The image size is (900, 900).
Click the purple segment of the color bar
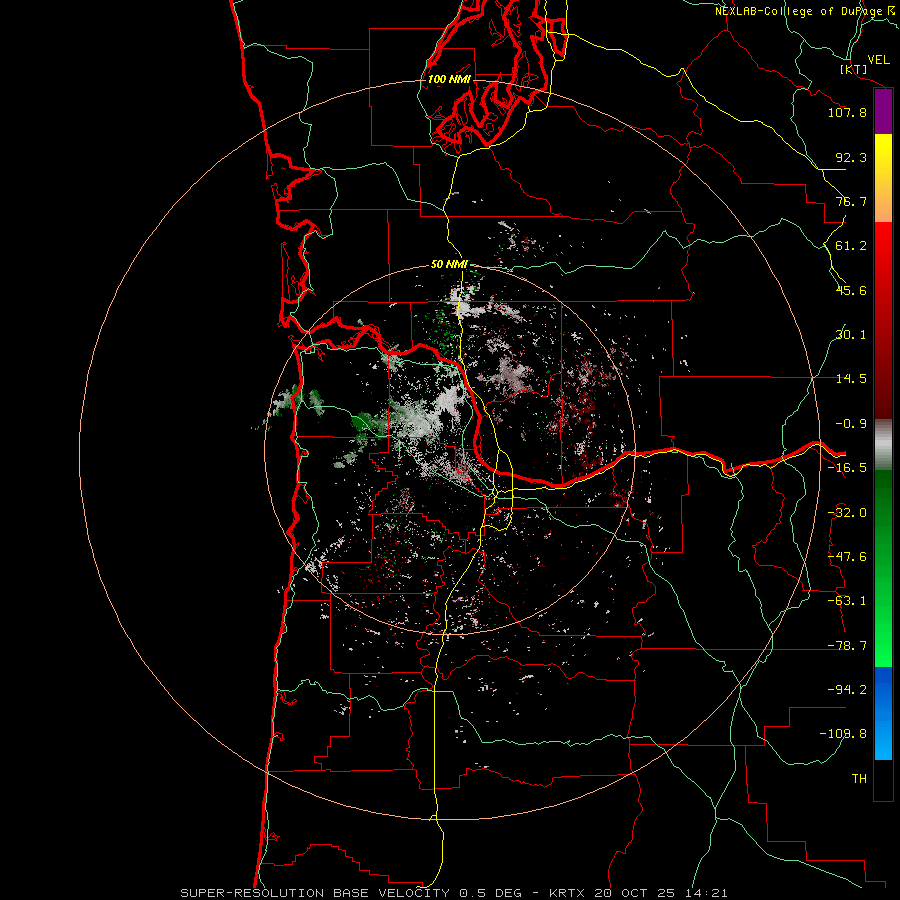click(x=883, y=112)
